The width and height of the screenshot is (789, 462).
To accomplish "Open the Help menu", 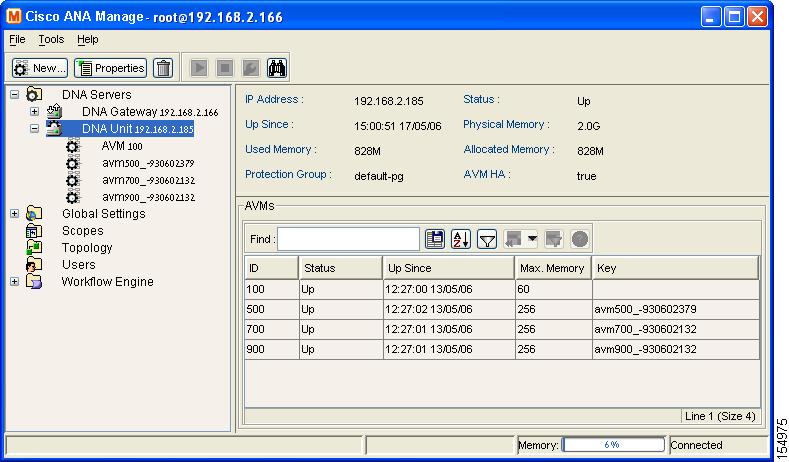I will coord(88,39).
